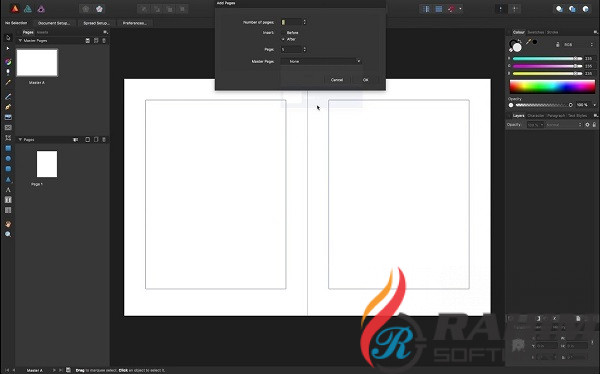Switch to the Swatches tab
The width and height of the screenshot is (600, 374).
coord(535,32)
